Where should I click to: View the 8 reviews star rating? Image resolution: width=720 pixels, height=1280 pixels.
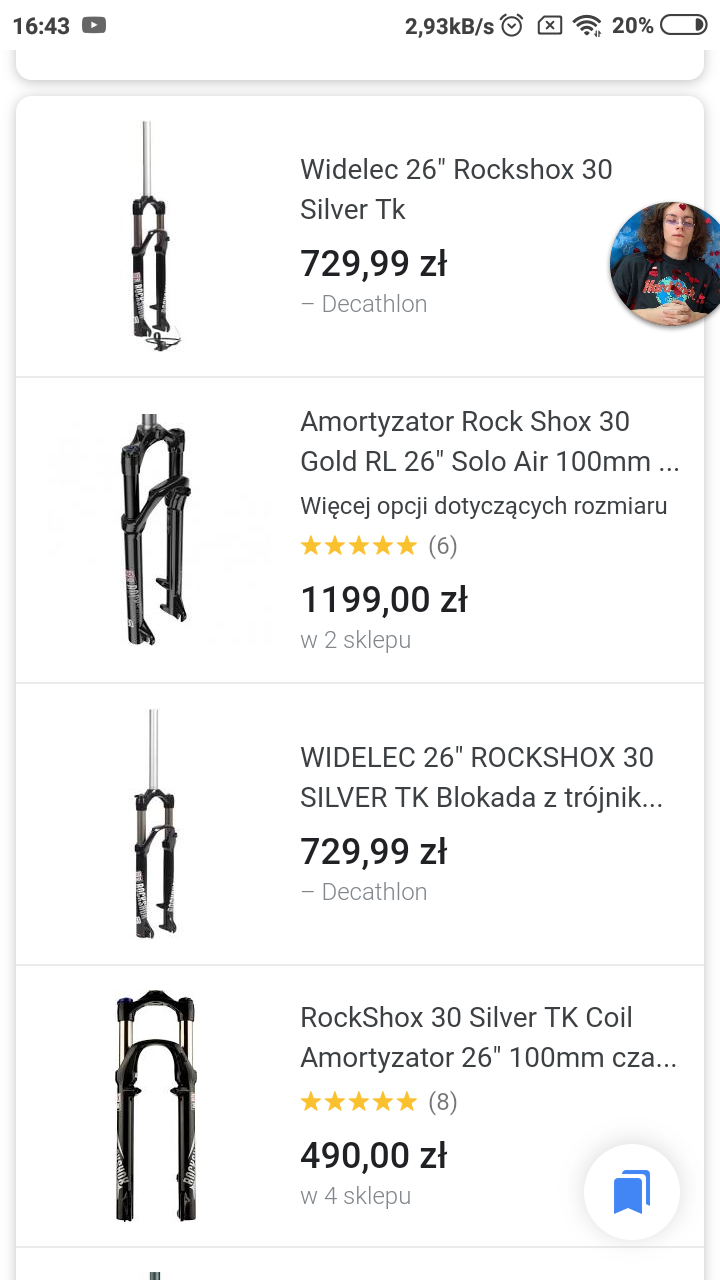(378, 1102)
